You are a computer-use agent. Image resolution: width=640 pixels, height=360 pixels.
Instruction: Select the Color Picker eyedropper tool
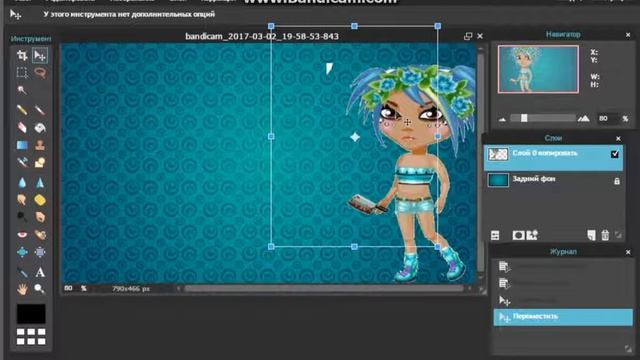[x=22, y=272]
